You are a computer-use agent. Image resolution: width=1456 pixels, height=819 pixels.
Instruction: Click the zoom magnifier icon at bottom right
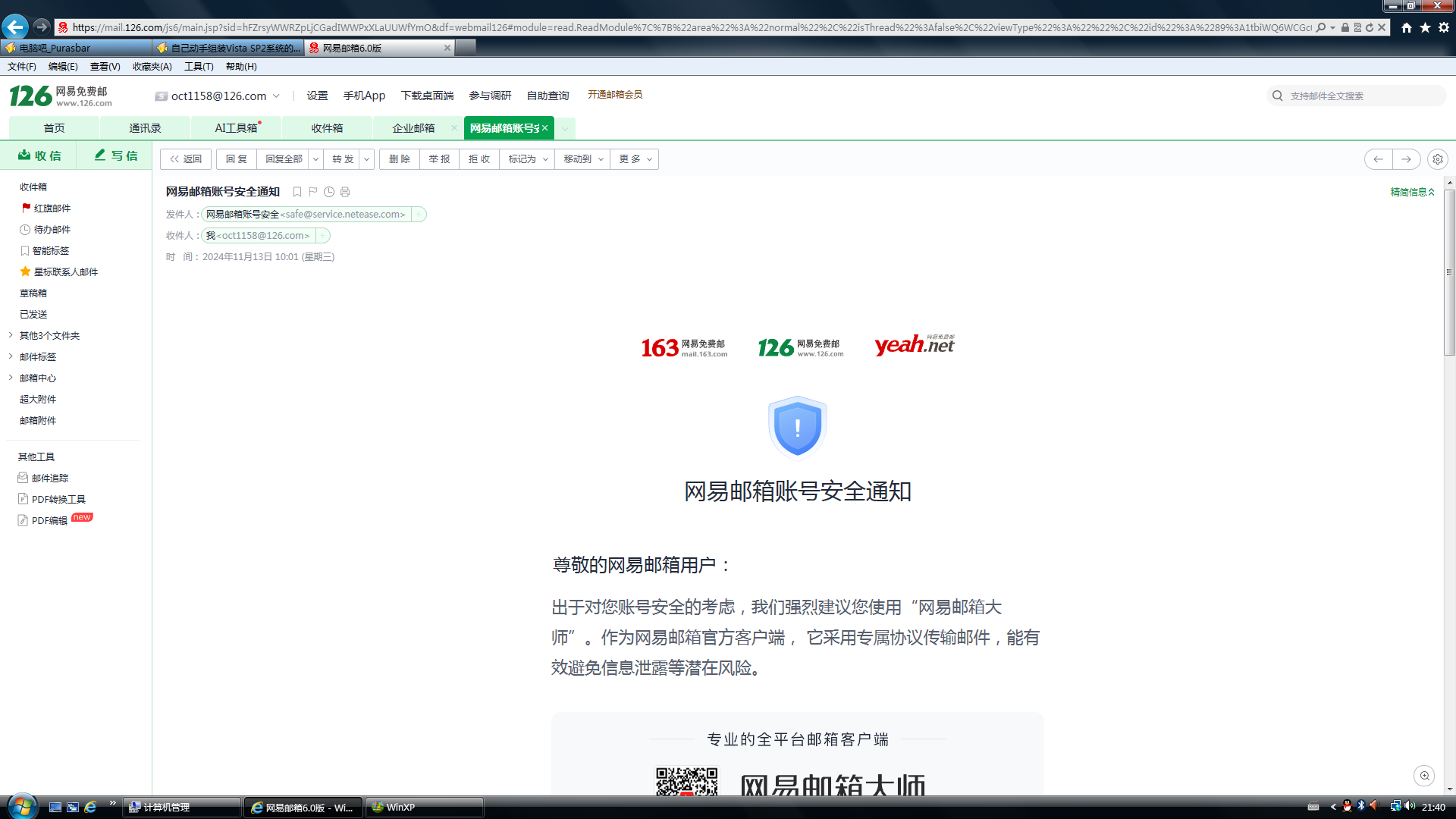click(x=1425, y=775)
